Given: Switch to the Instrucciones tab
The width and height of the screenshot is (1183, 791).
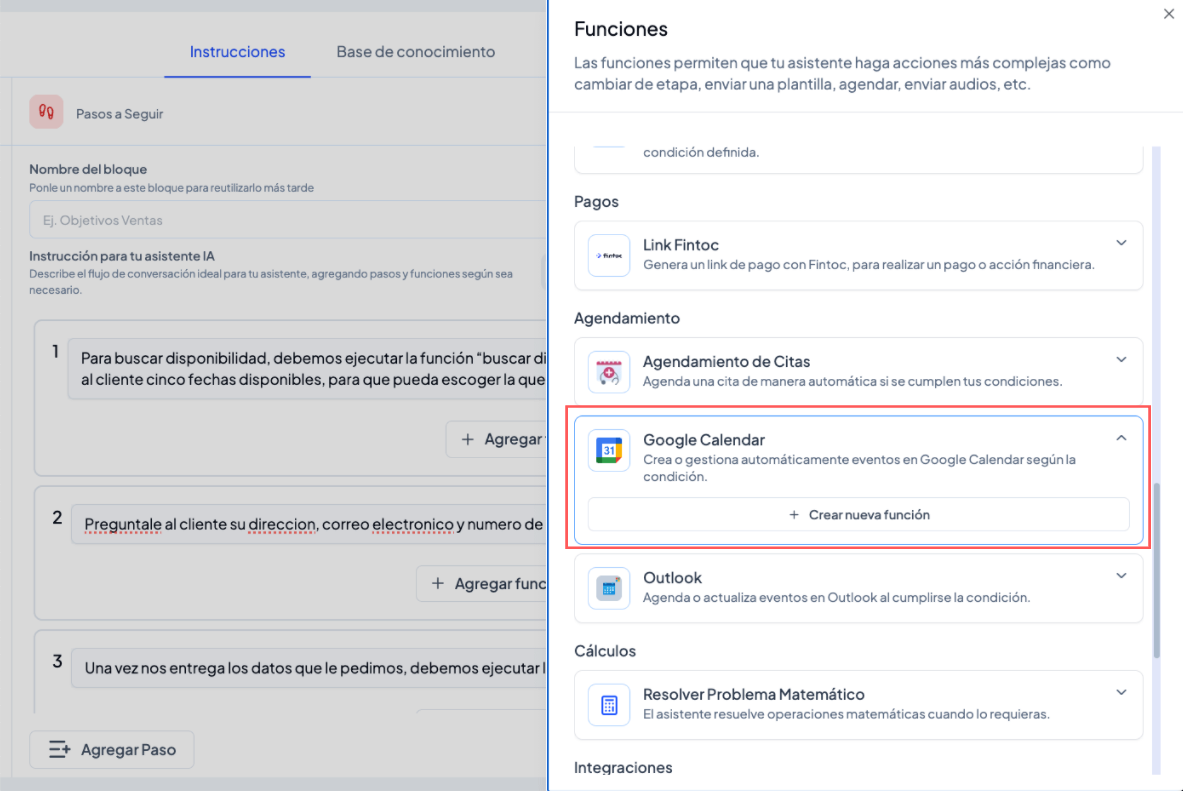Looking at the screenshot, I should pos(237,52).
